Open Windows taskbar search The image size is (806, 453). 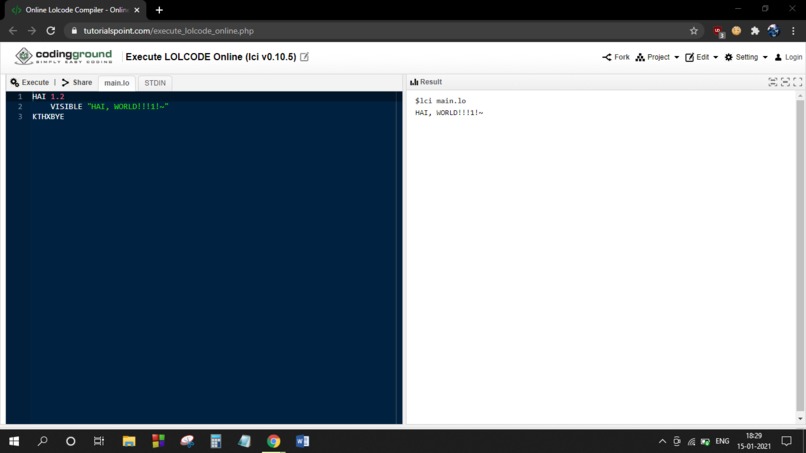43,441
